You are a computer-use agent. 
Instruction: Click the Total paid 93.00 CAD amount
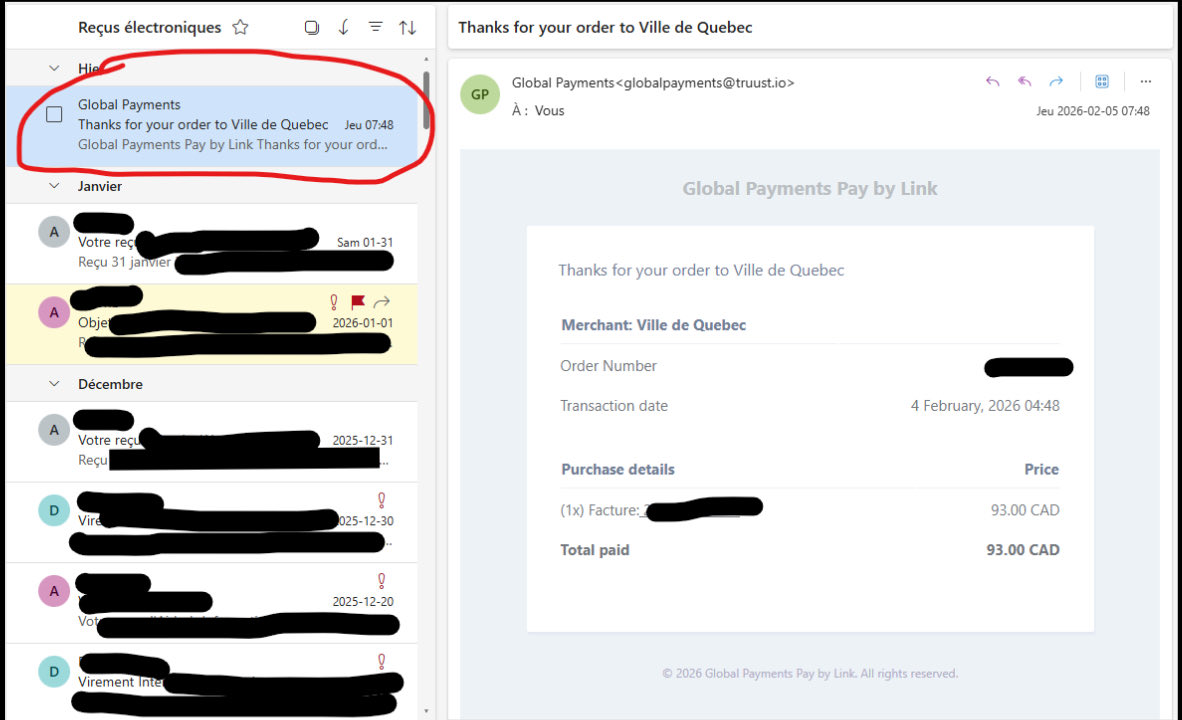point(1023,550)
